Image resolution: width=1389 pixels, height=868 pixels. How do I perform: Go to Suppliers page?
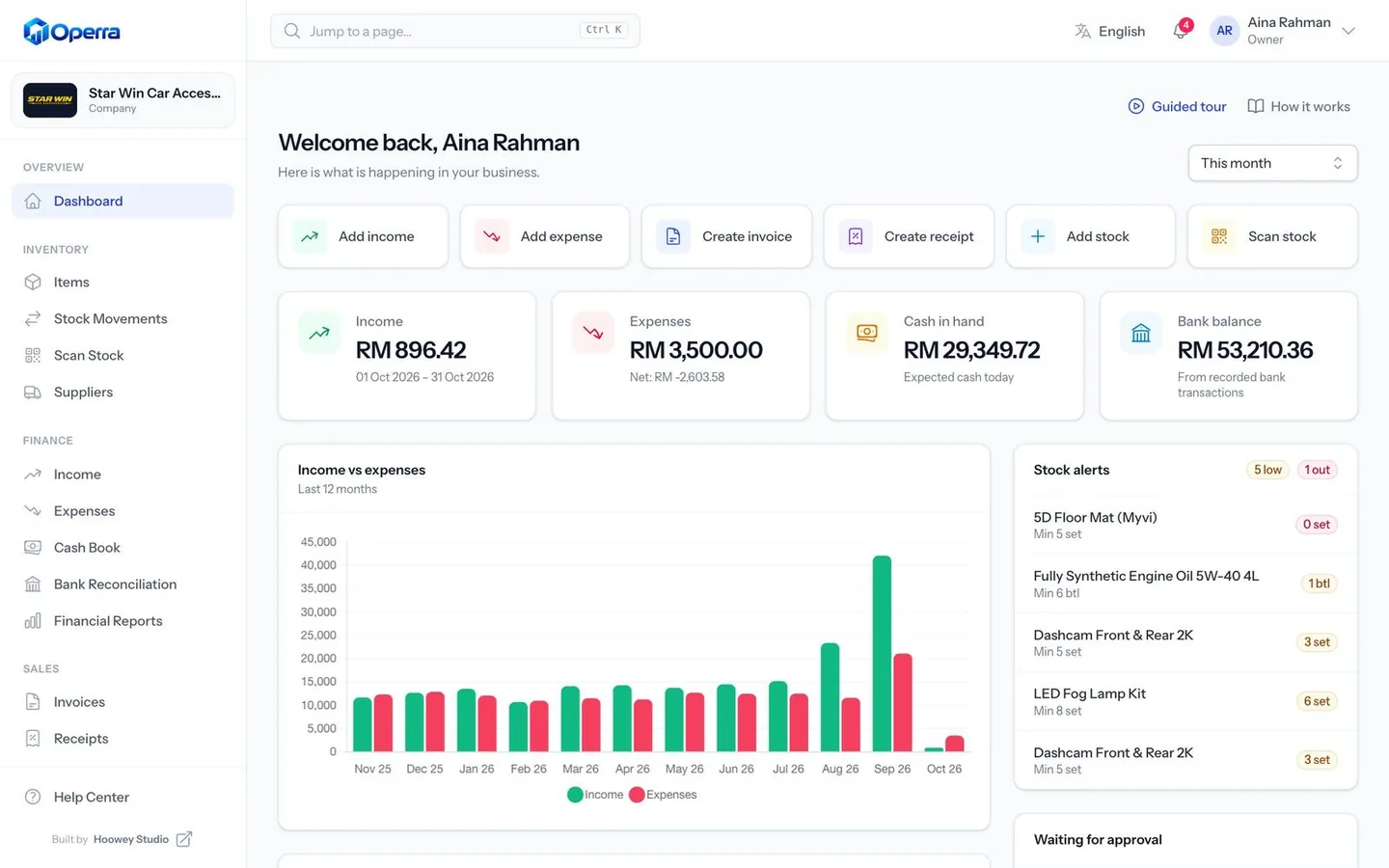click(x=123, y=393)
